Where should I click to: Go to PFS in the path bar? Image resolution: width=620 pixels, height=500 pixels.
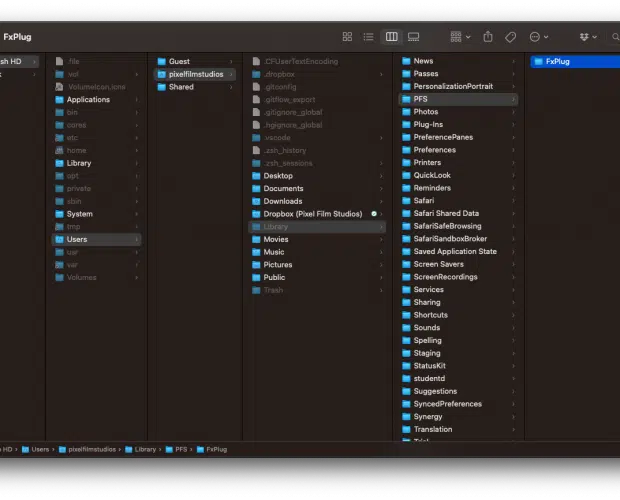point(176,449)
